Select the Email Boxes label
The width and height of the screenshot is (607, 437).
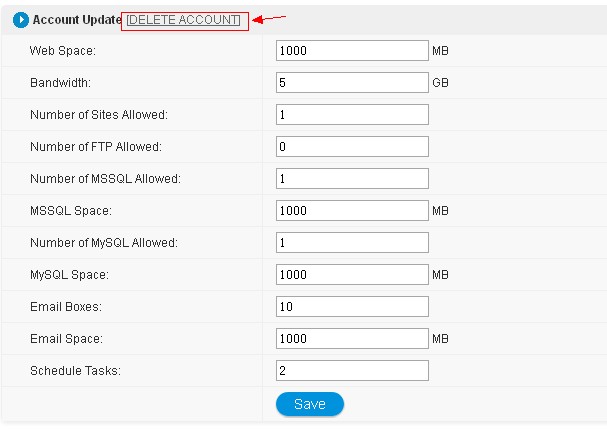(66, 307)
